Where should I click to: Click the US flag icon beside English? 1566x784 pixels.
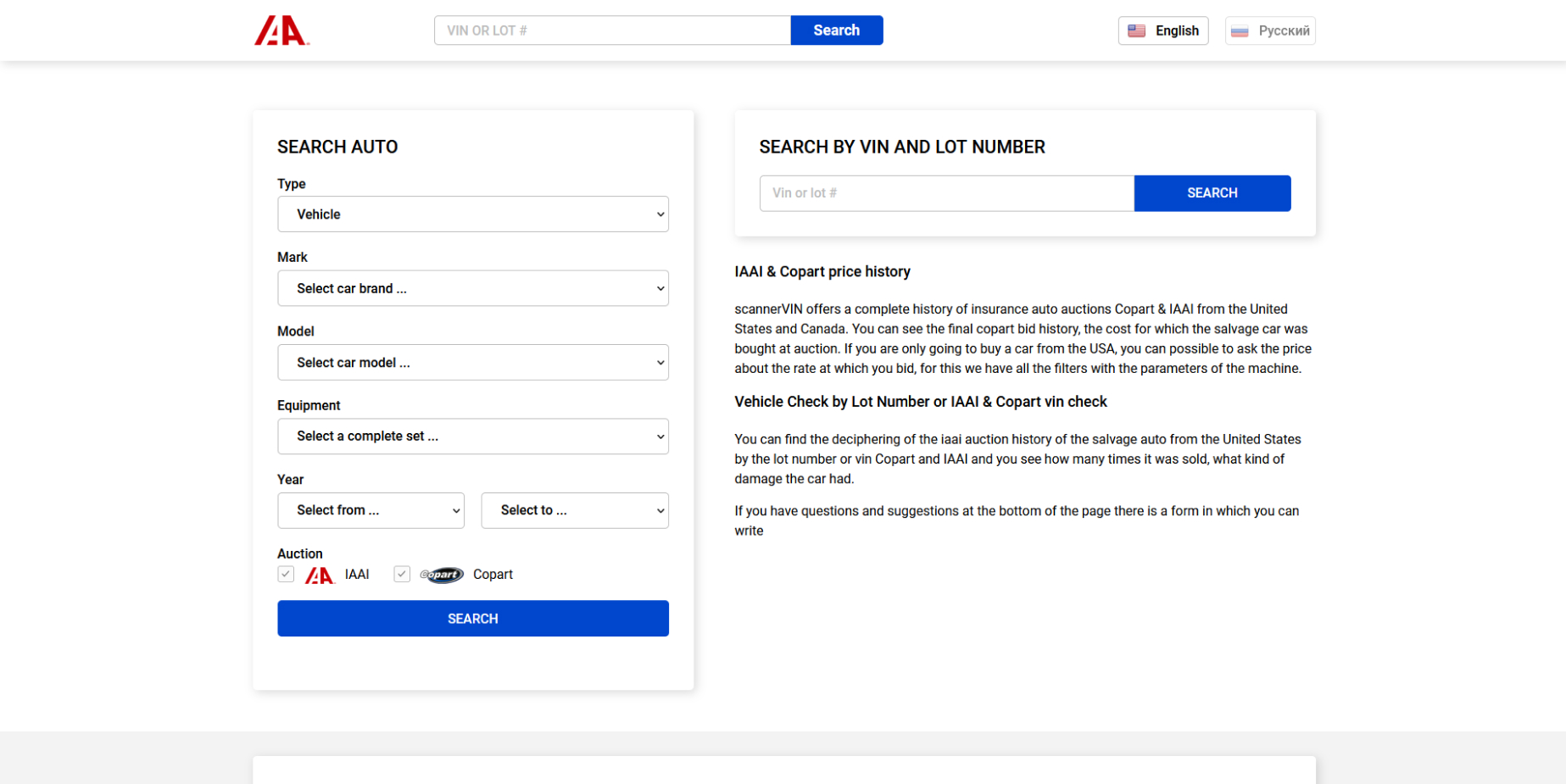tap(1136, 31)
